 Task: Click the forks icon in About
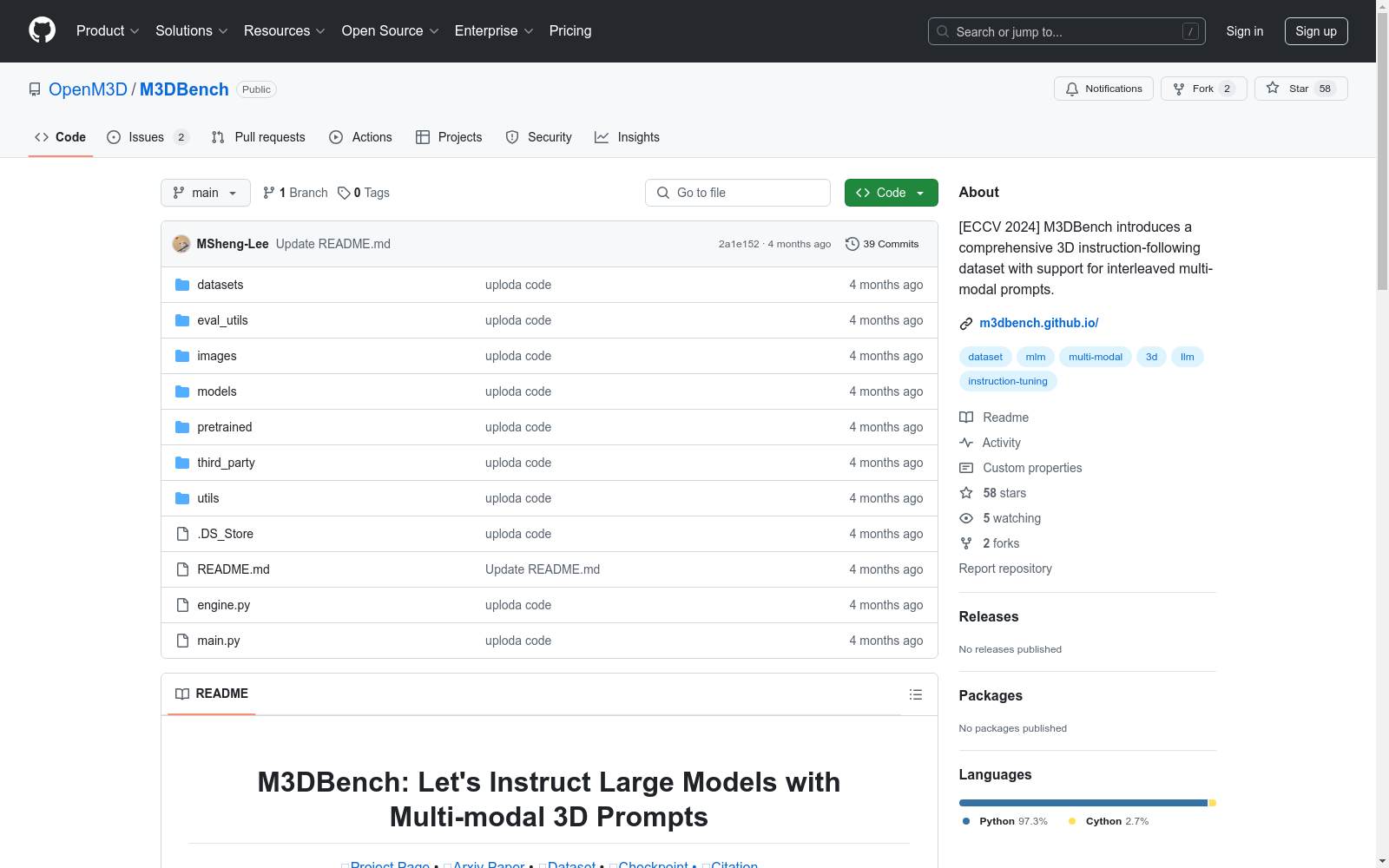tap(966, 543)
